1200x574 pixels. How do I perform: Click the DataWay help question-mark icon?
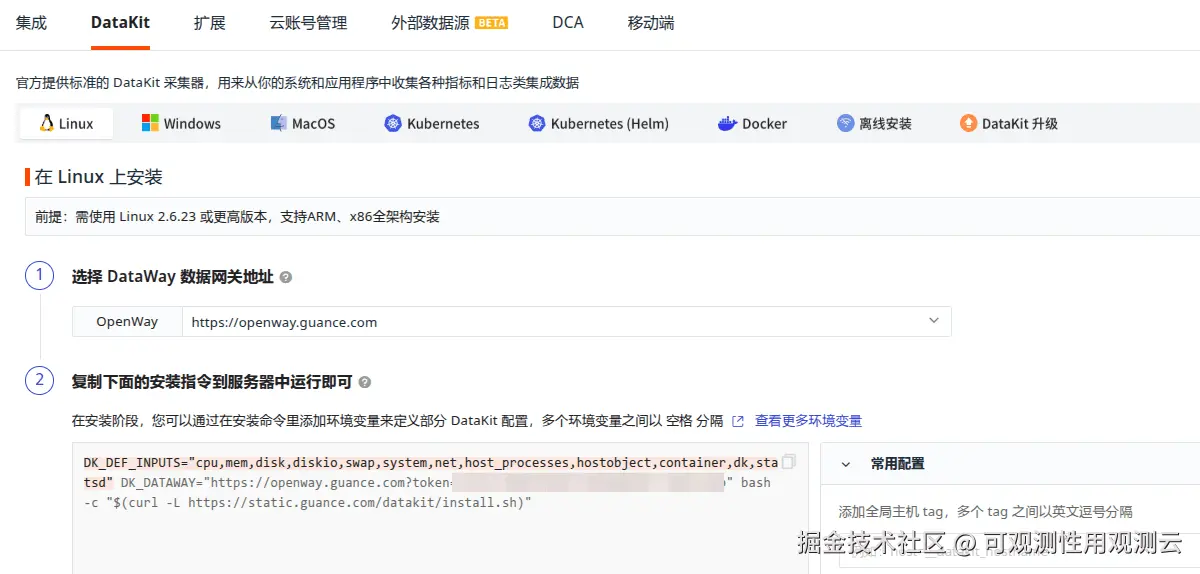pos(286,277)
